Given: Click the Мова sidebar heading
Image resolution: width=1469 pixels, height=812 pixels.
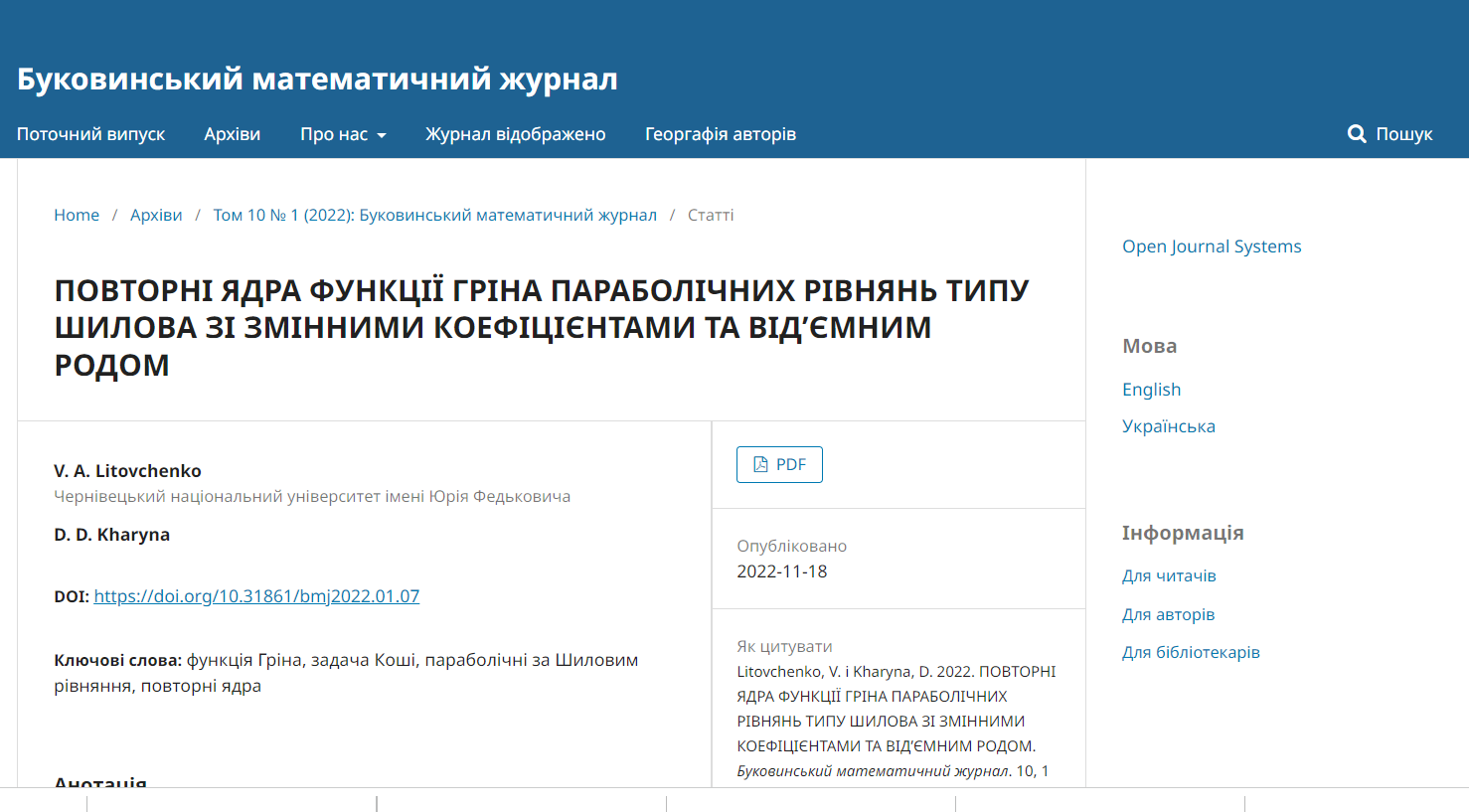Looking at the screenshot, I should tap(1149, 346).
